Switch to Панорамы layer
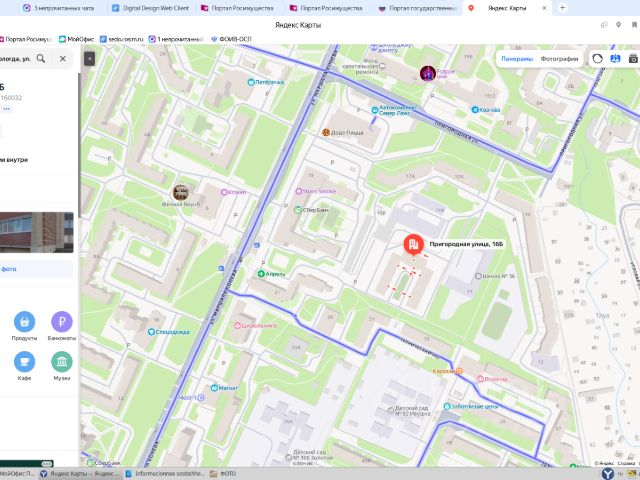Image resolution: width=640 pixels, height=480 pixels. [517, 59]
